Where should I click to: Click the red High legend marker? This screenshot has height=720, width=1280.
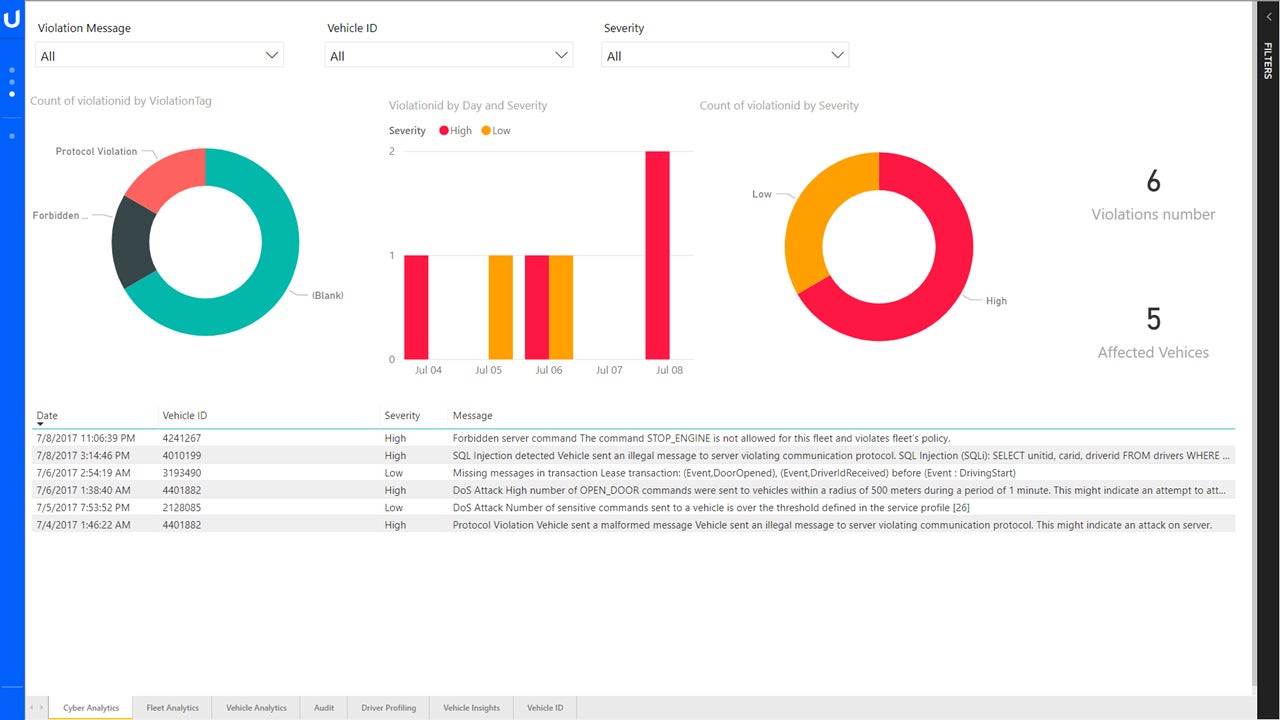click(x=444, y=131)
